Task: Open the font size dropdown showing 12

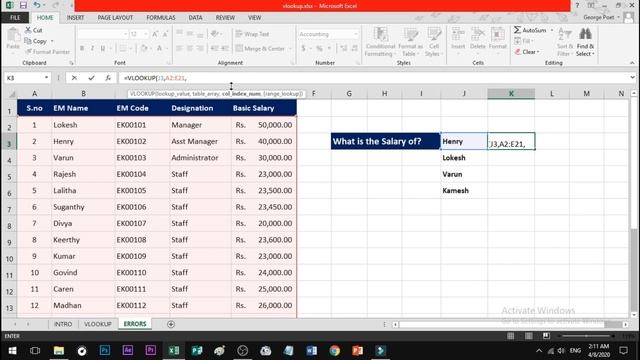Action: click(x=146, y=34)
